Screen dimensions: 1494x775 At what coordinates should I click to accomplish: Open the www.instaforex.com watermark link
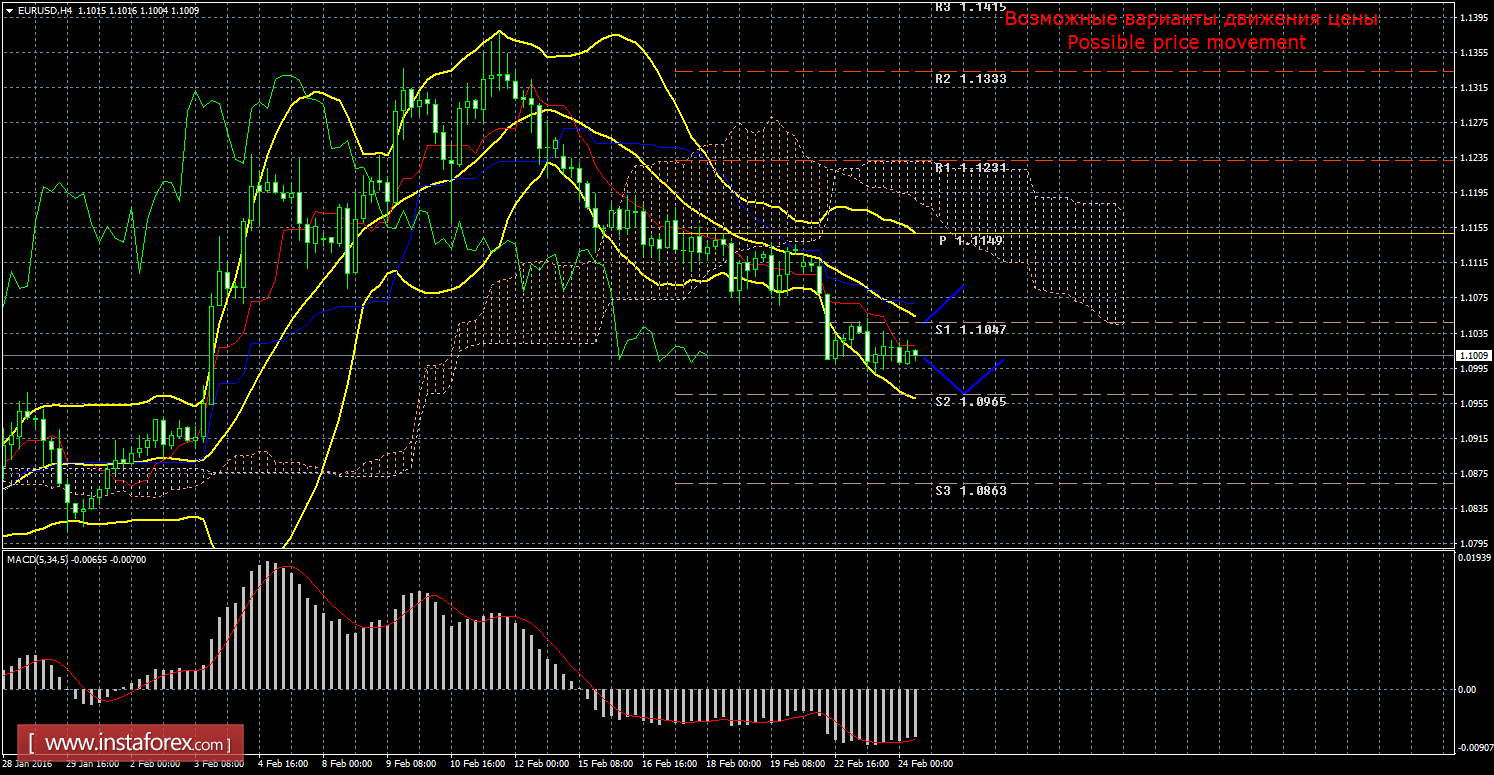click(135, 744)
